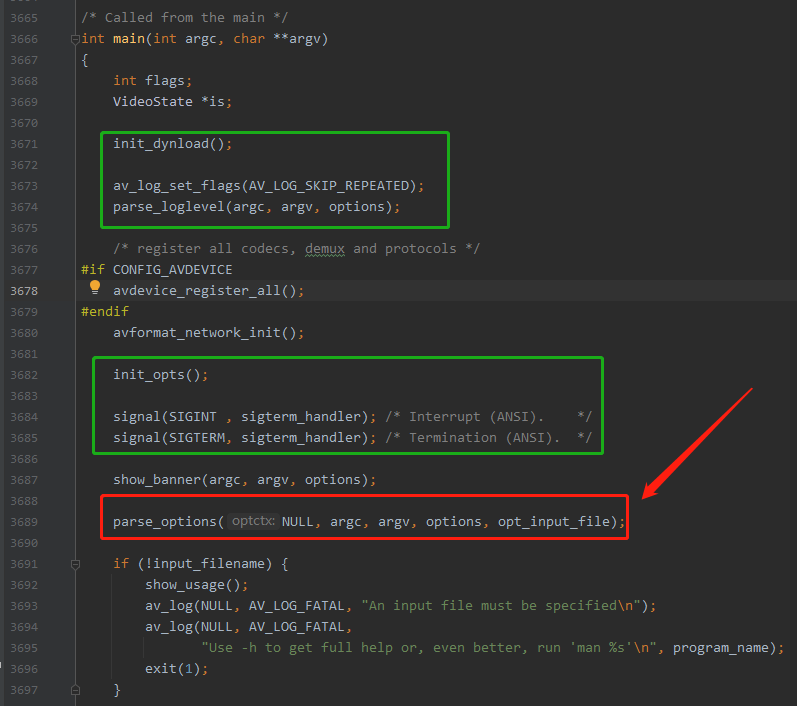This screenshot has width=797, height=706.
Task: Collapse the if (!input_filename) block
Action: pyautogui.click(x=75, y=564)
